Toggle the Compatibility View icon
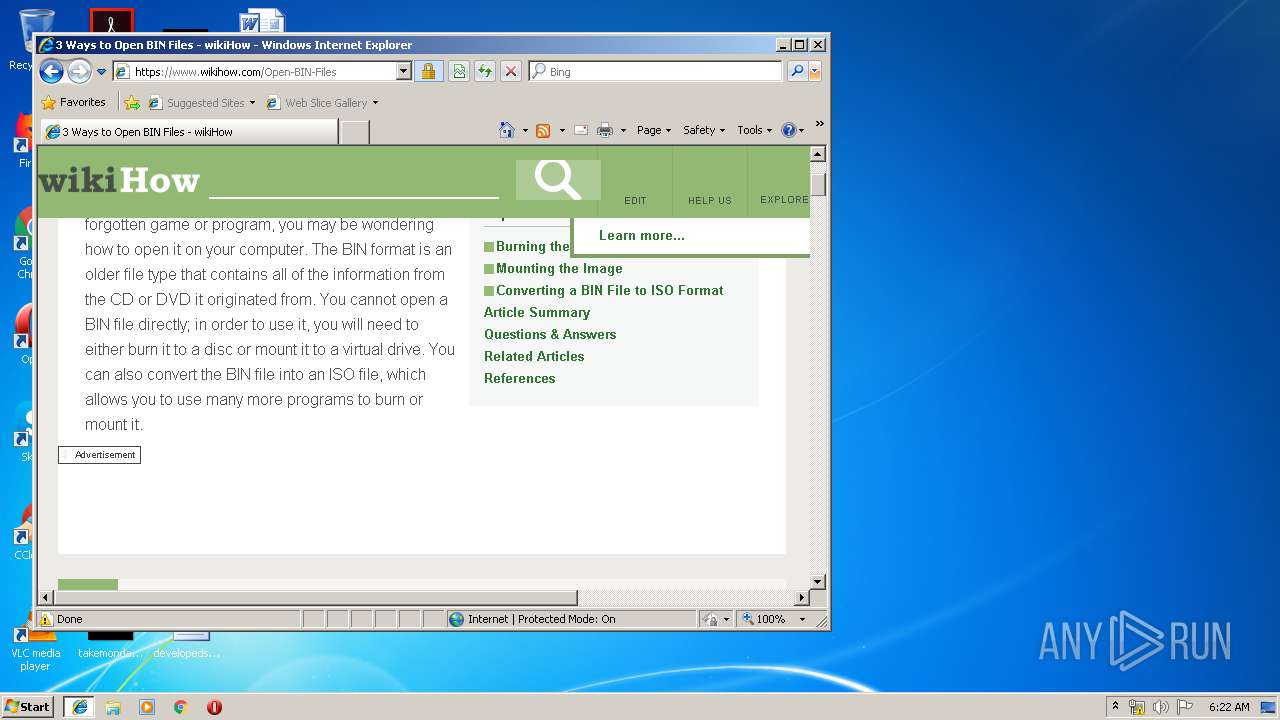 tap(458, 71)
